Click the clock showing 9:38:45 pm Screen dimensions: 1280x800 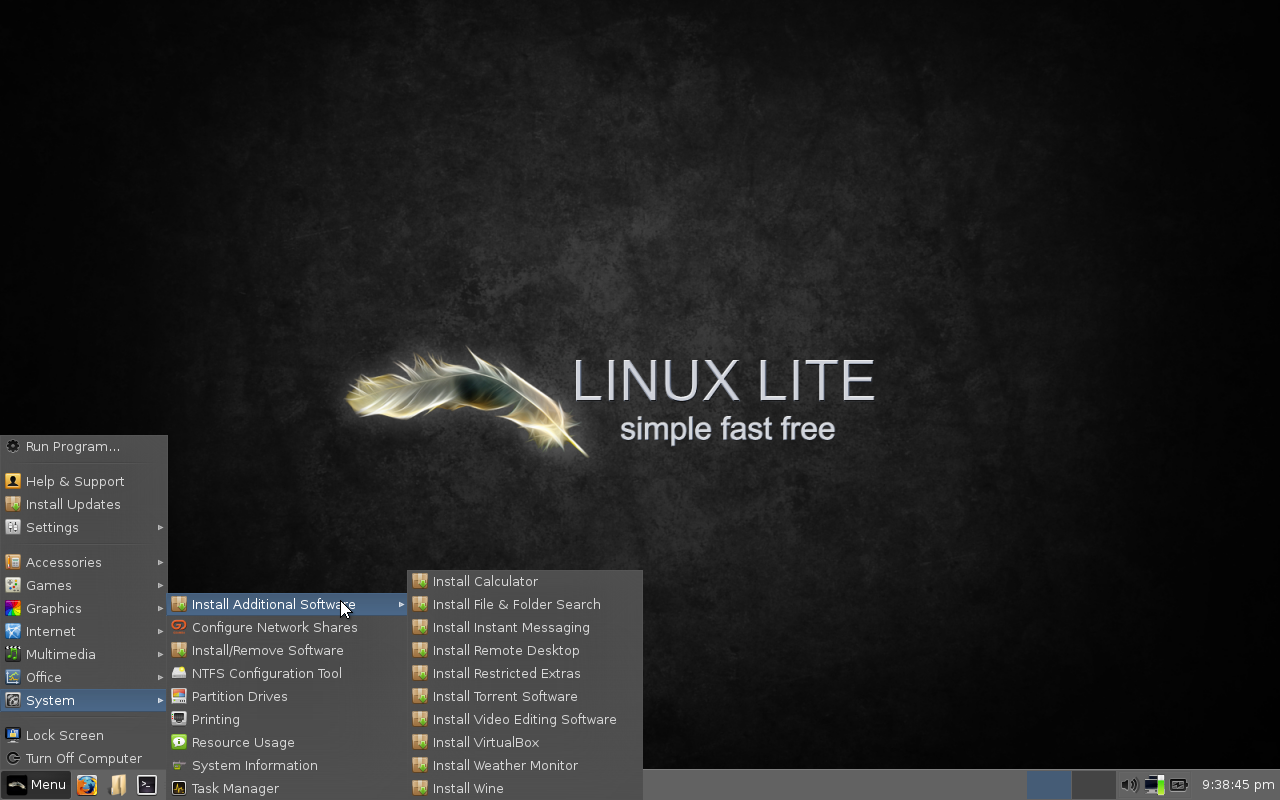click(1238, 785)
